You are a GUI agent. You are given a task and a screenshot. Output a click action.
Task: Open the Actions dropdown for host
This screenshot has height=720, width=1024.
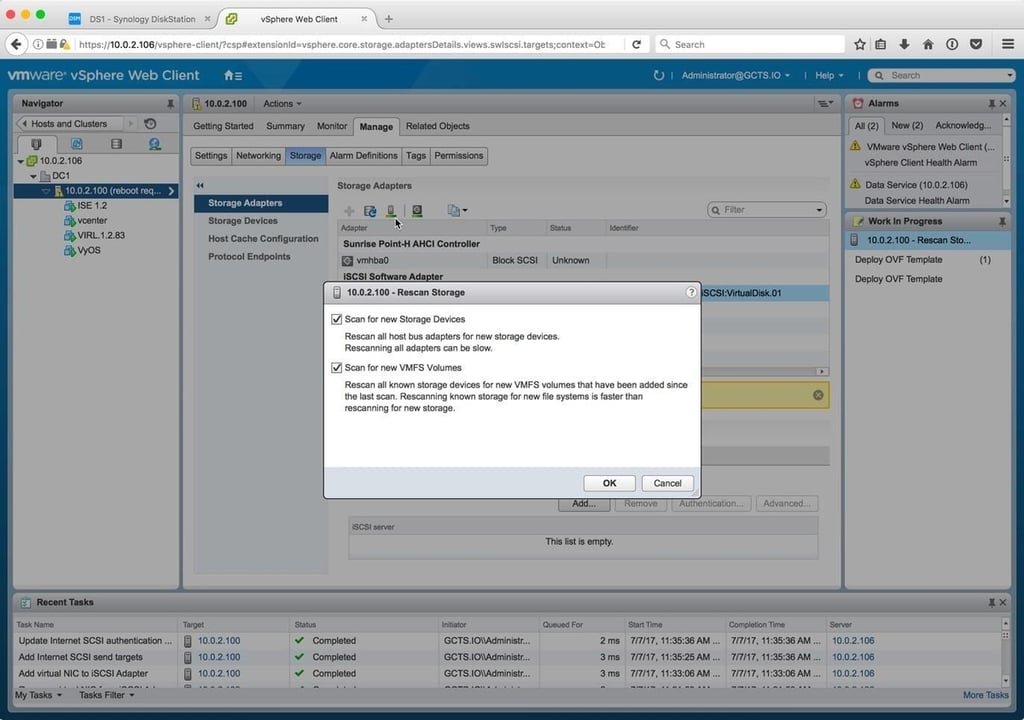click(x=282, y=103)
